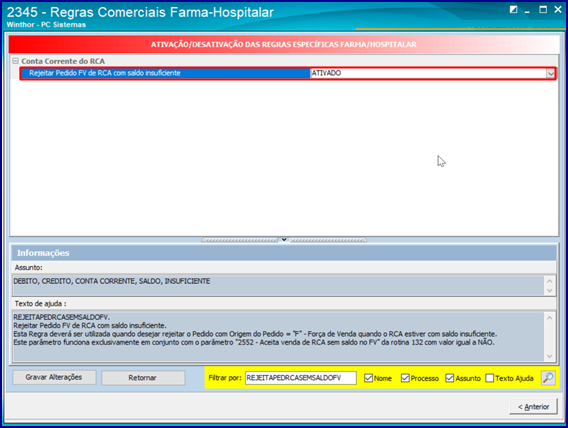Screen dimensions: 568x428
Task: Click the window mode icon in title bar
Action: [x=513, y=10]
